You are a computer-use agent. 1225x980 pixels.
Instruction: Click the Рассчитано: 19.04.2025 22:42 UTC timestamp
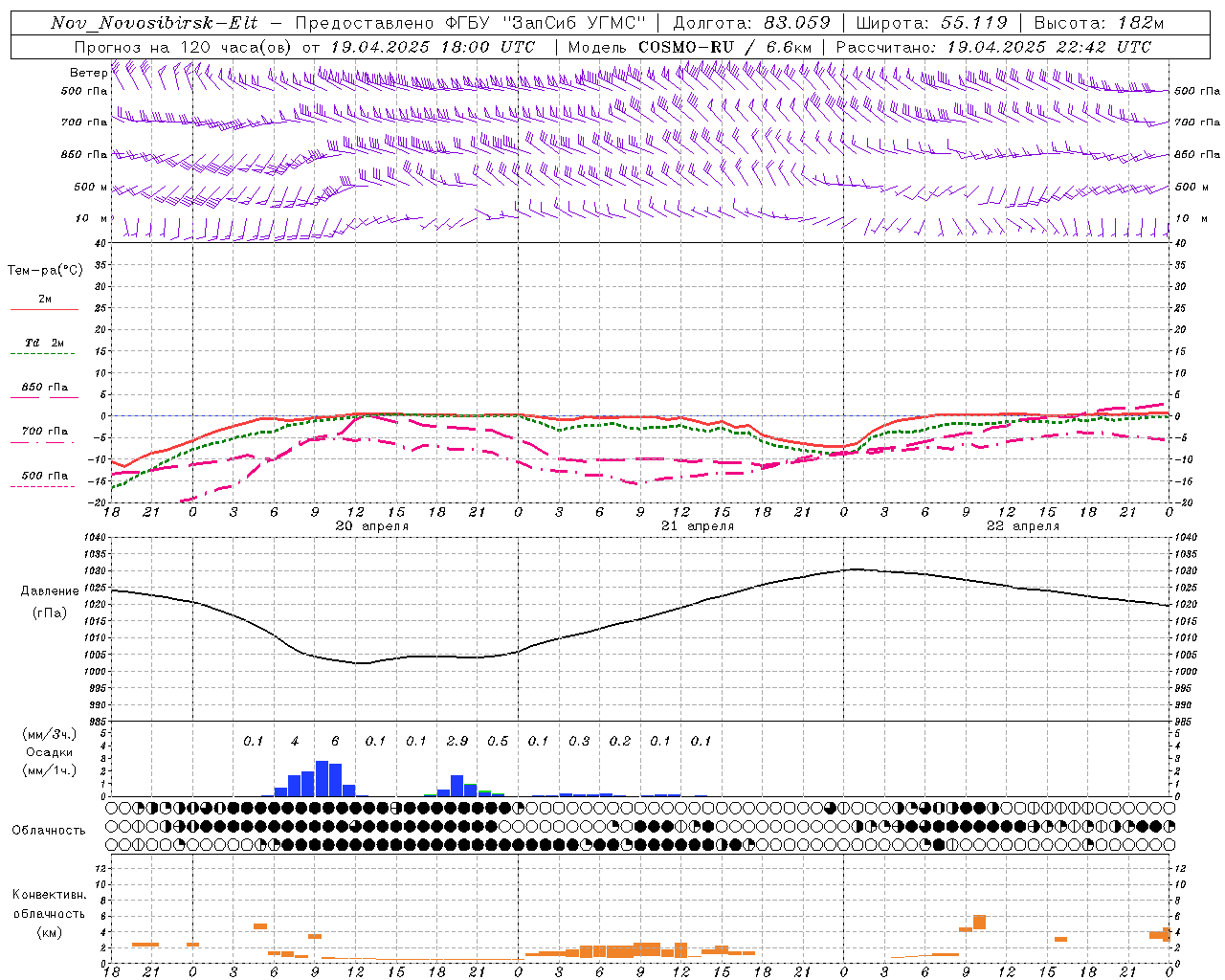pos(993,47)
